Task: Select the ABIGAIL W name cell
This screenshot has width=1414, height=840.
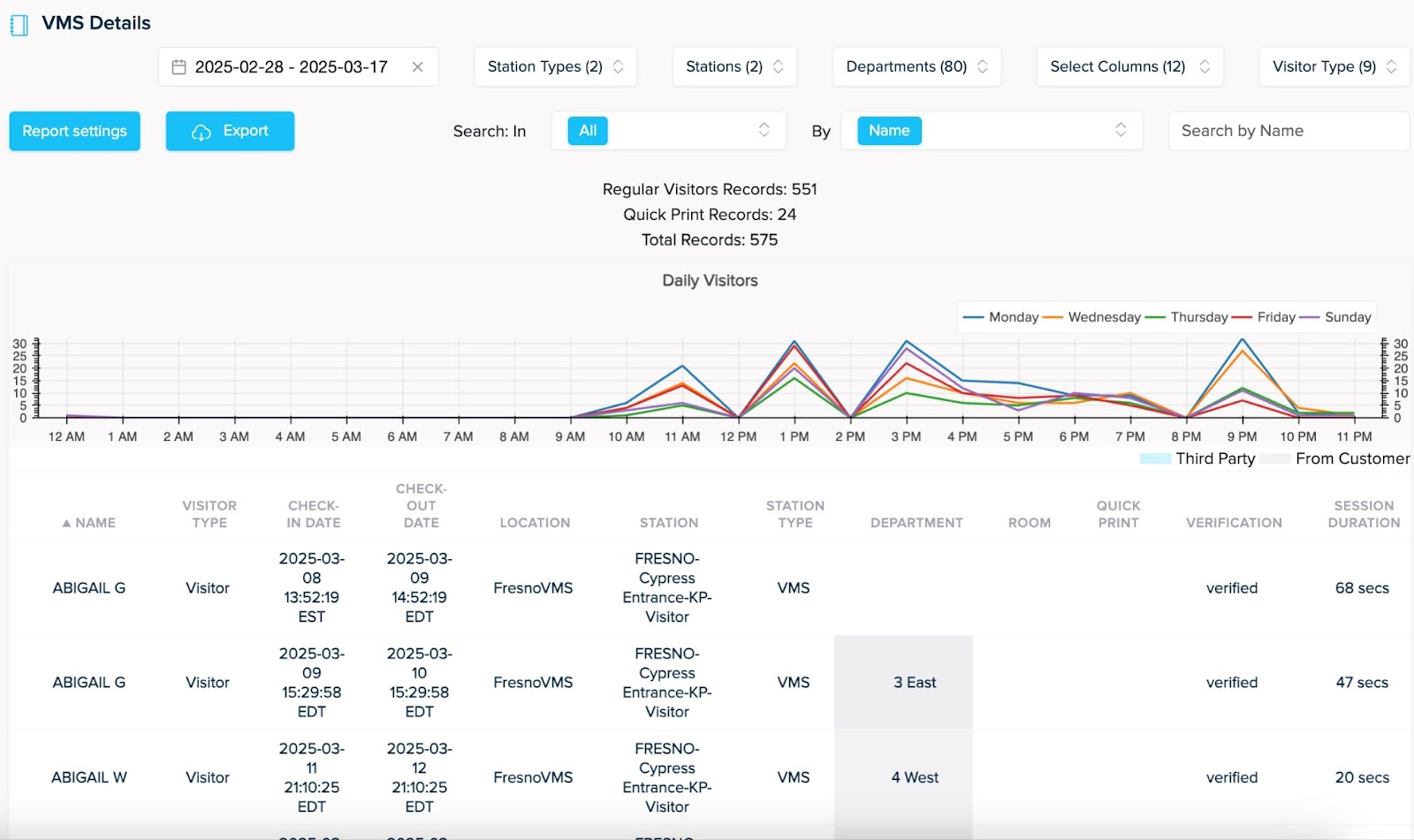Action: pyautogui.click(x=89, y=778)
